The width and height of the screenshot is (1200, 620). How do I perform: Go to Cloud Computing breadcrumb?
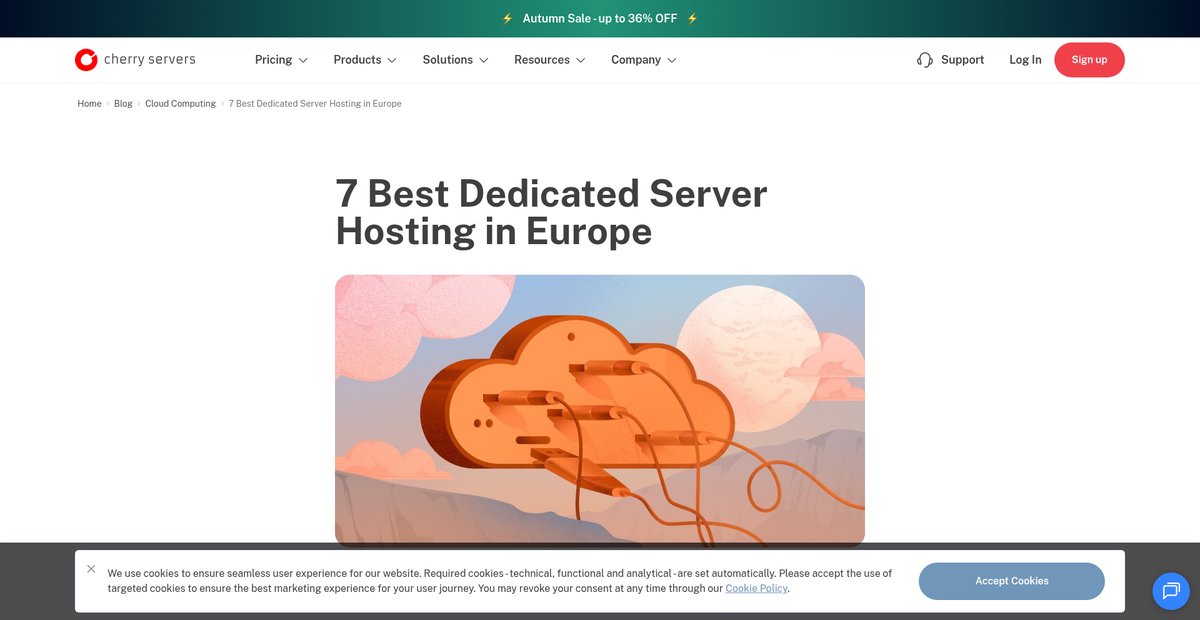pyautogui.click(x=180, y=104)
